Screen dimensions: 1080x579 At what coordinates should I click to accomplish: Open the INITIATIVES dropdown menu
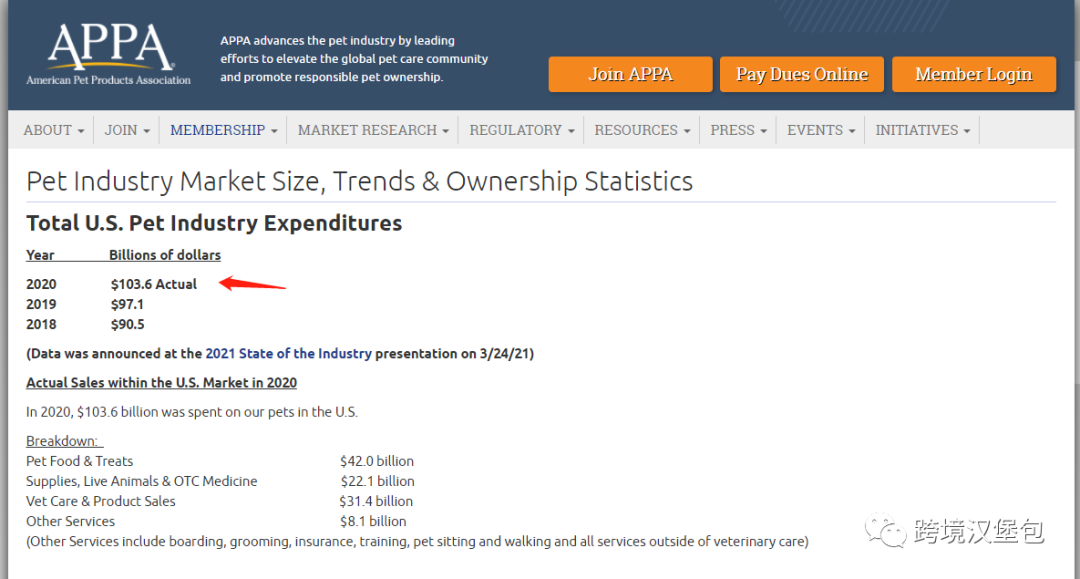[922, 130]
